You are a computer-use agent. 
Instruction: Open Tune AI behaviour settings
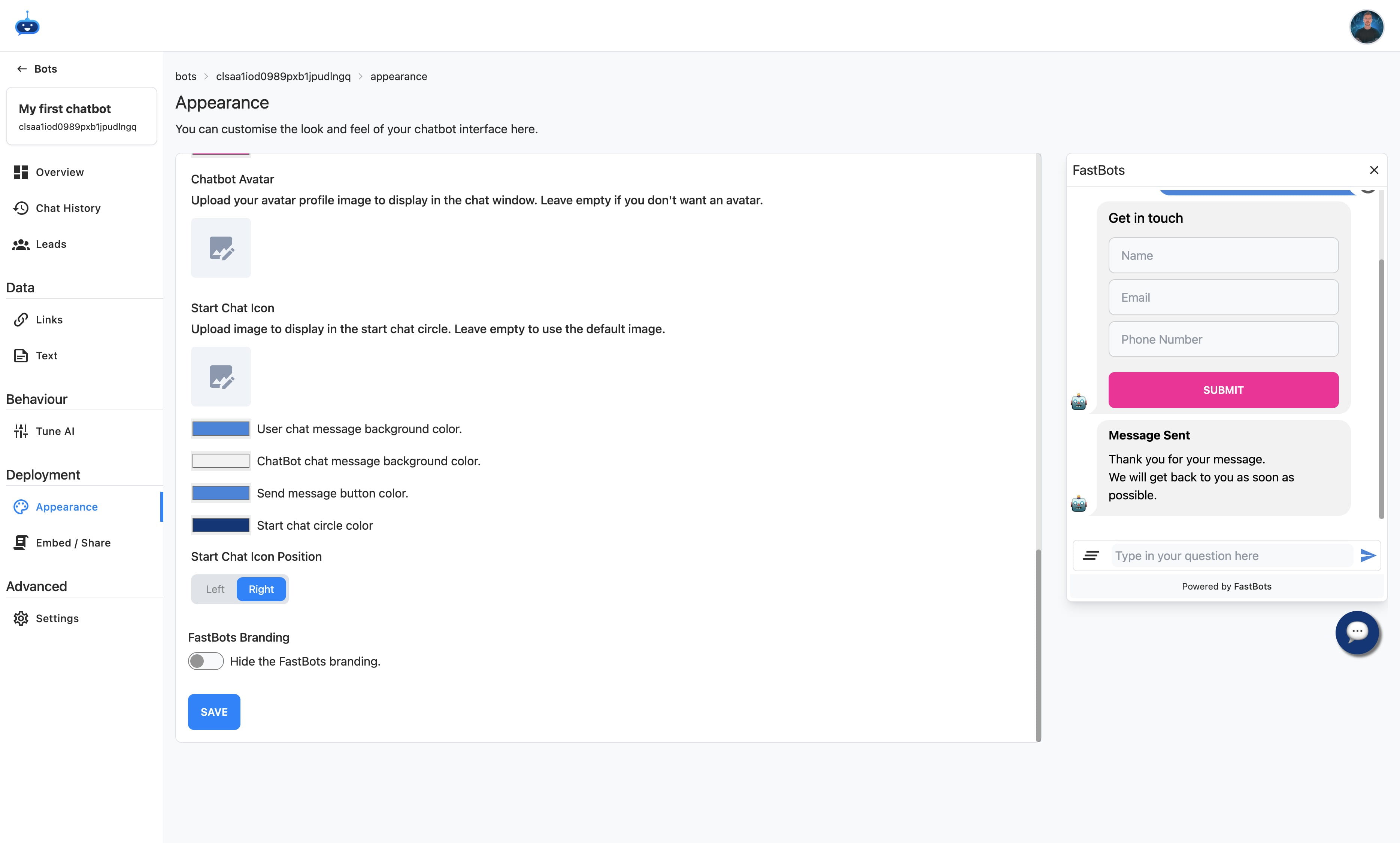55,430
